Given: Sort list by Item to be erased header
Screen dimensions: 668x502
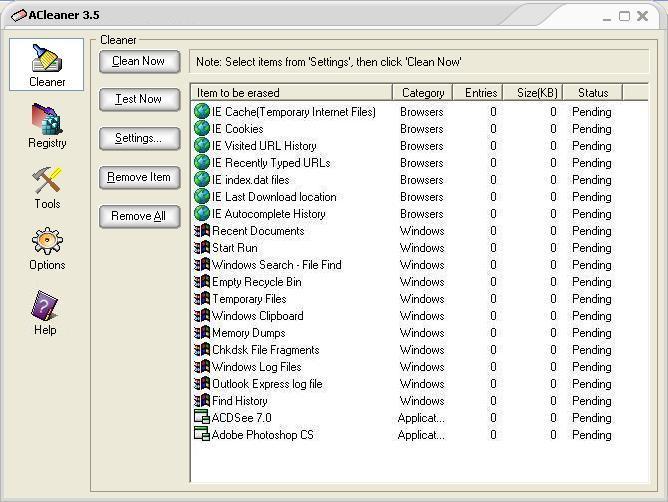Looking at the screenshot, I should click(291, 93).
